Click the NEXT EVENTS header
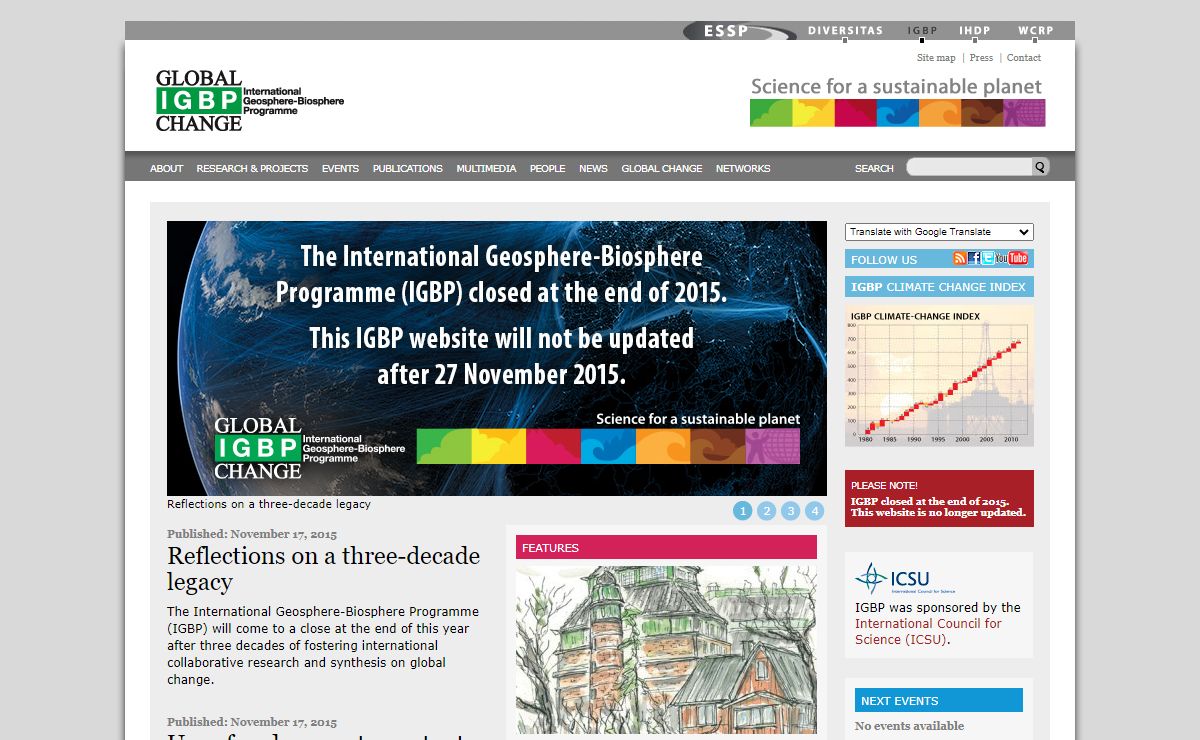The image size is (1200, 740). 939,700
